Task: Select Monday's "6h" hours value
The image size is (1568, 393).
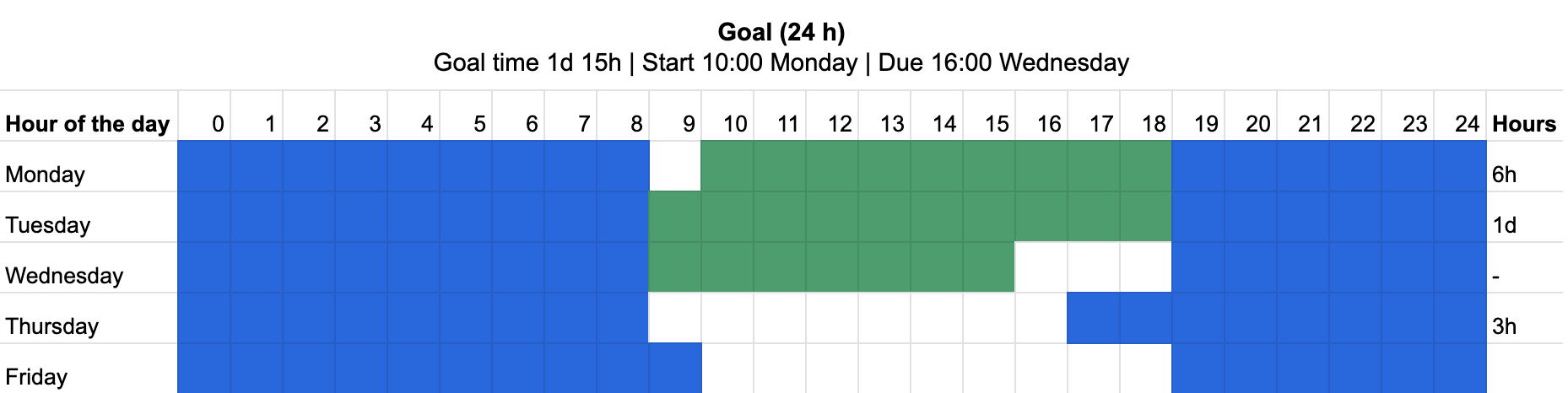Action: (x=1504, y=175)
